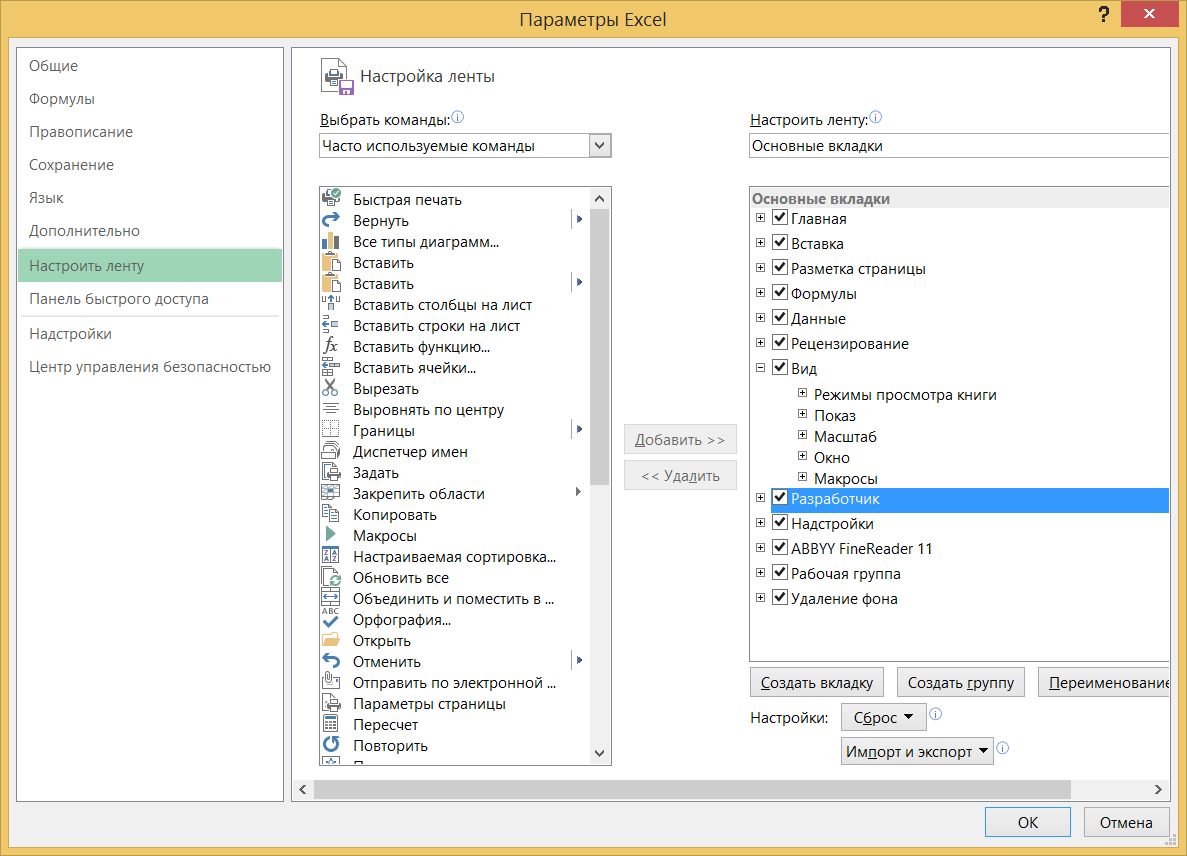1187x856 pixels.
Task: Disable the Разработчик tab checkbox
Action: pos(780,498)
